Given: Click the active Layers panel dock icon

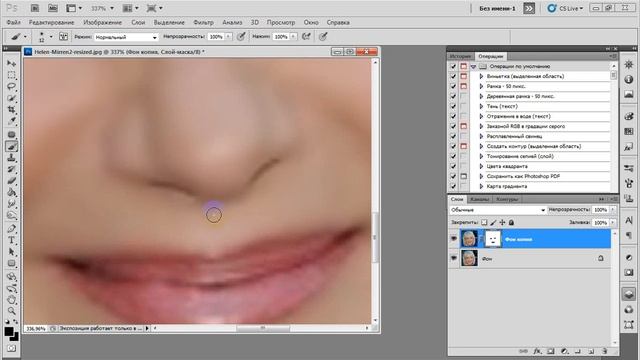Looking at the screenshot, I should [x=629, y=294].
